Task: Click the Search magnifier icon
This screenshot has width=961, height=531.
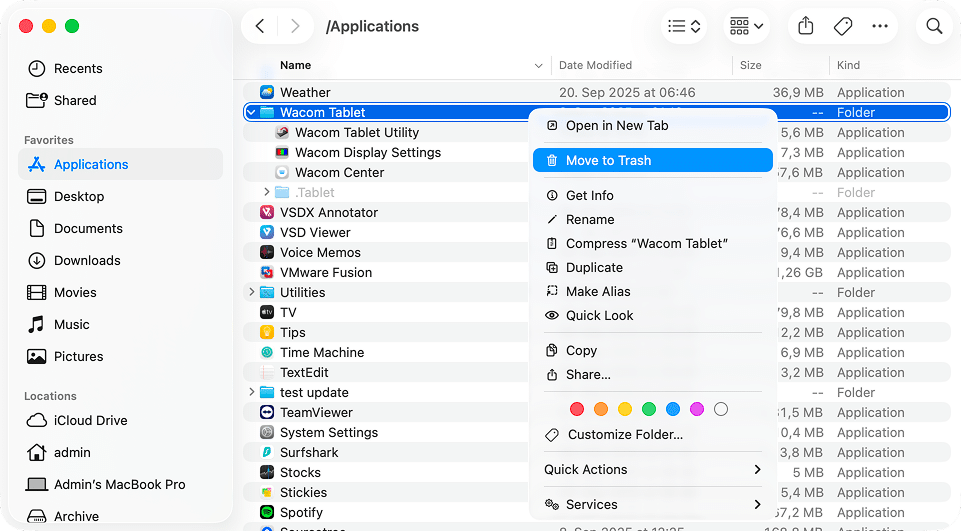Action: [x=934, y=26]
